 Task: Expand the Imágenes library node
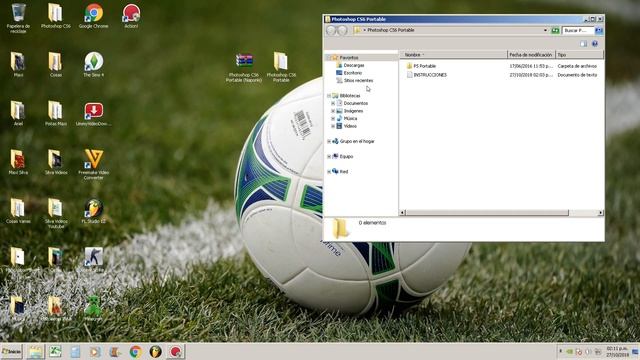333,111
